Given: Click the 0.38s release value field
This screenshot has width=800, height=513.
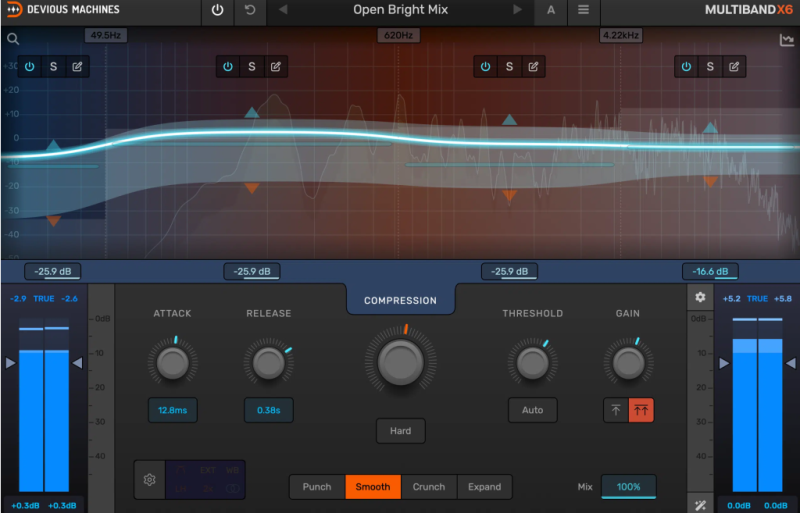Looking at the screenshot, I should tap(268, 410).
